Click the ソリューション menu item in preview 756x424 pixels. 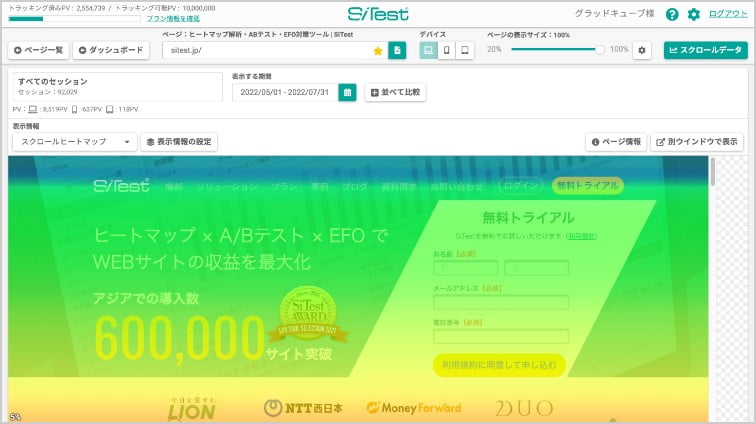tap(227, 187)
